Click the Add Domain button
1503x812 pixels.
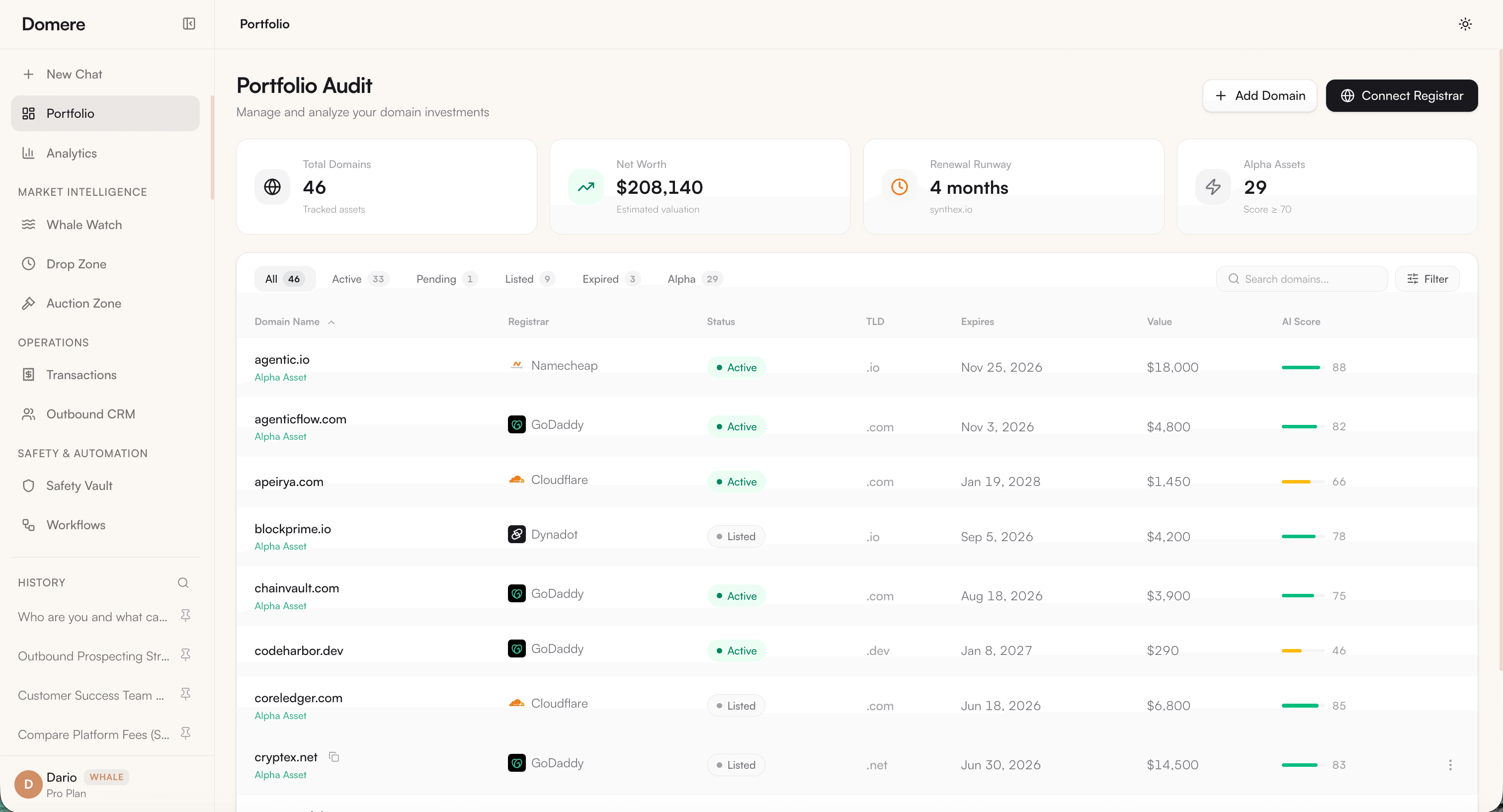1259,95
